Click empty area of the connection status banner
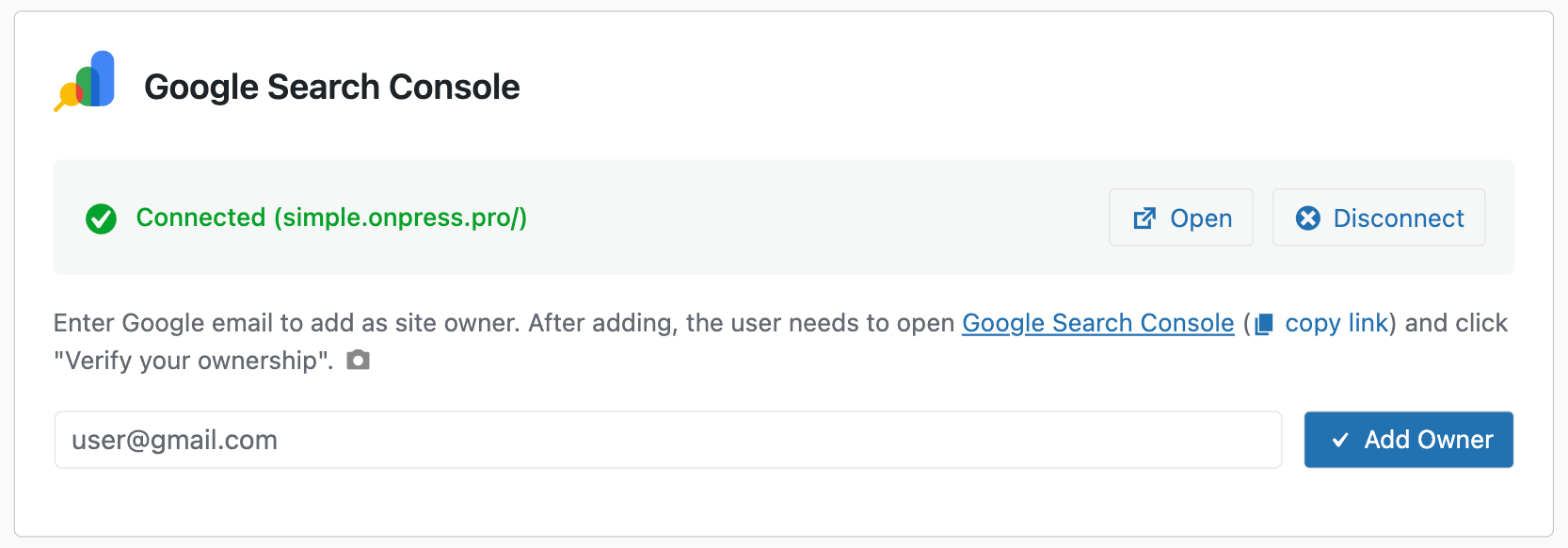This screenshot has width=1568, height=548. tap(809, 218)
